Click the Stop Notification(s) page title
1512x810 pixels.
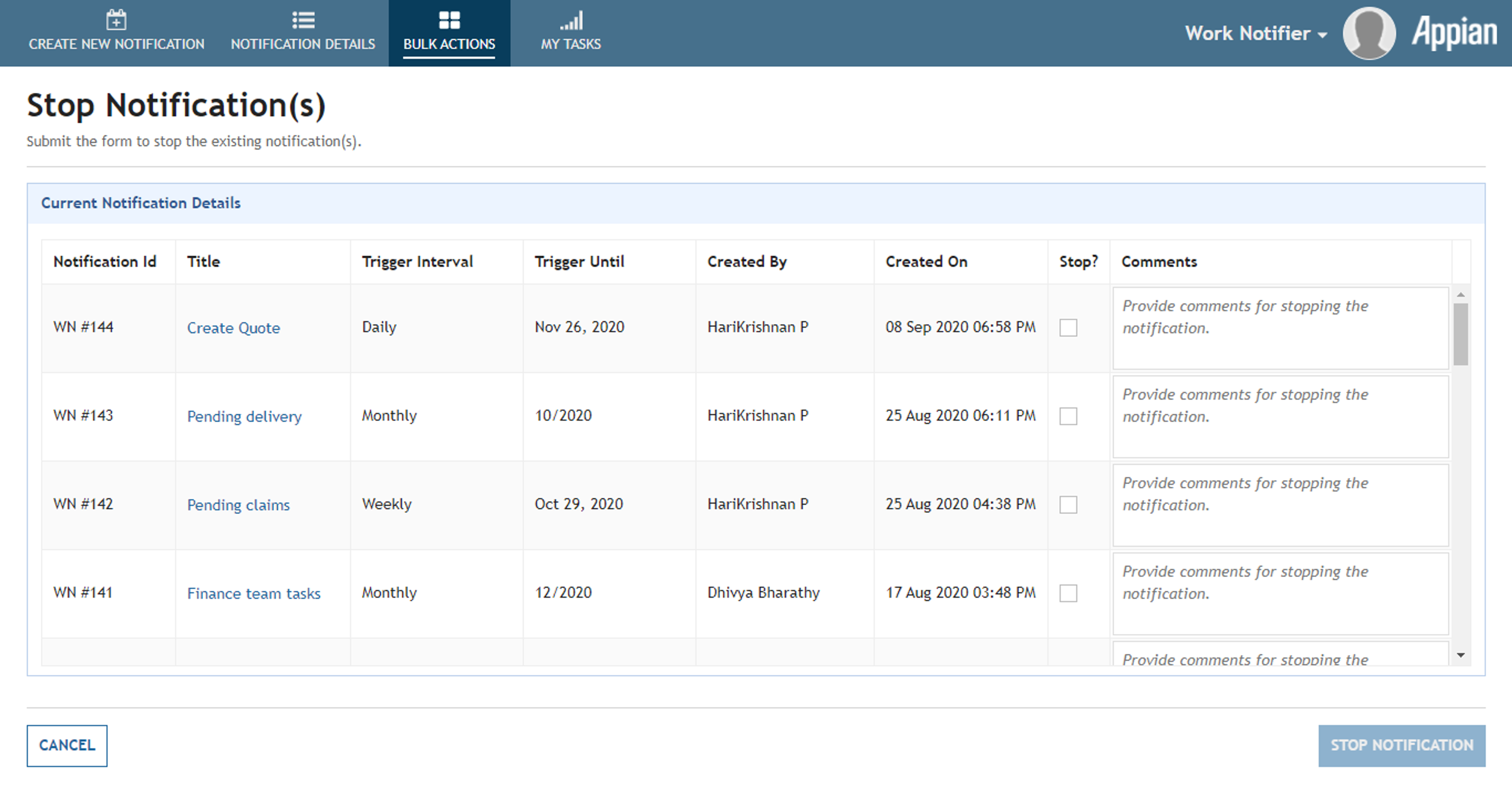(176, 105)
